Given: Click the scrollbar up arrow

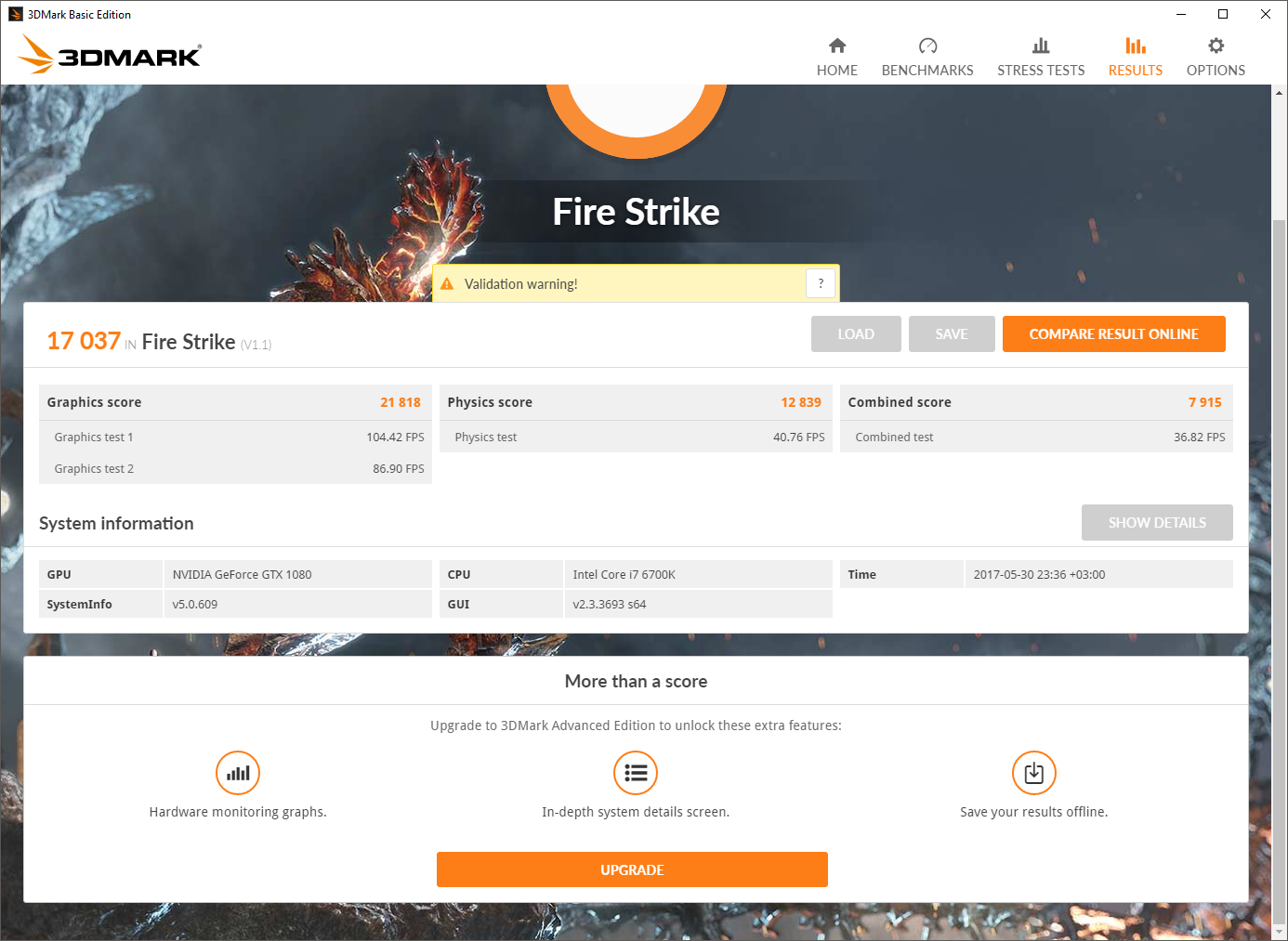Looking at the screenshot, I should coord(1280,93).
